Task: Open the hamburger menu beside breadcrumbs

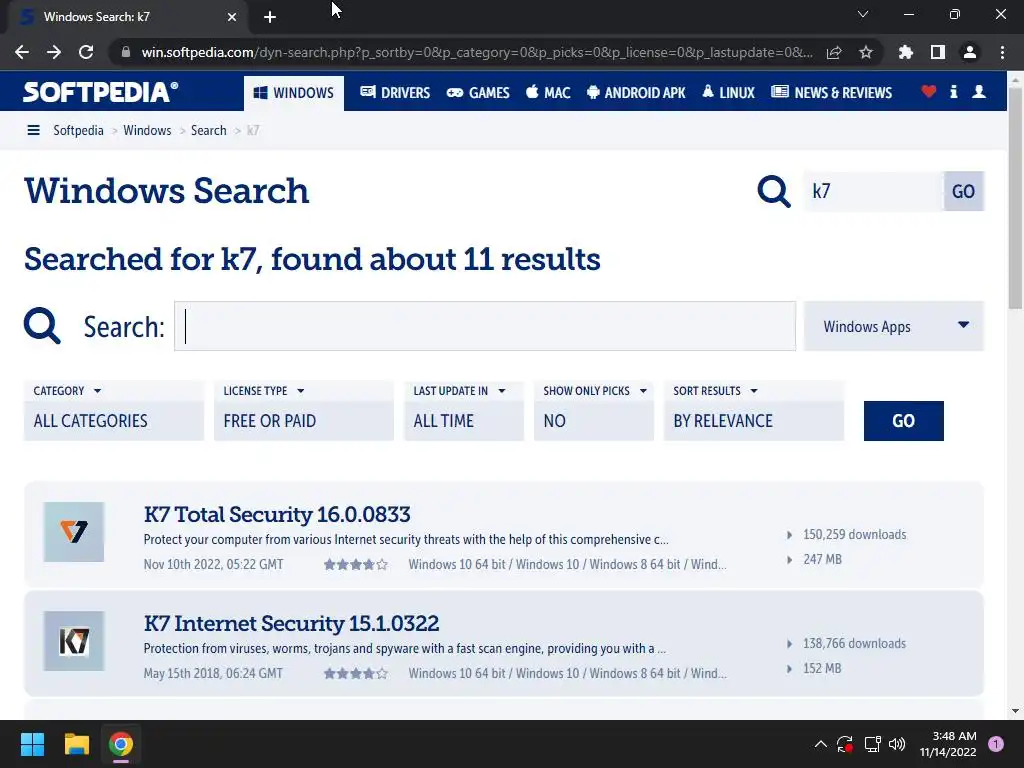Action: [33, 131]
